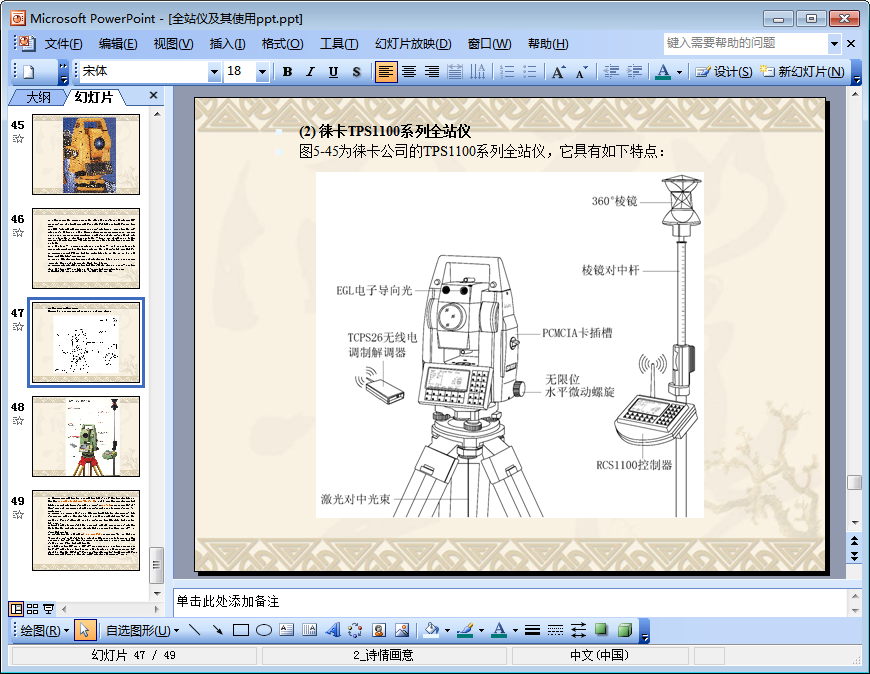
Task: Toggle Italic formatting
Action: click(x=310, y=72)
